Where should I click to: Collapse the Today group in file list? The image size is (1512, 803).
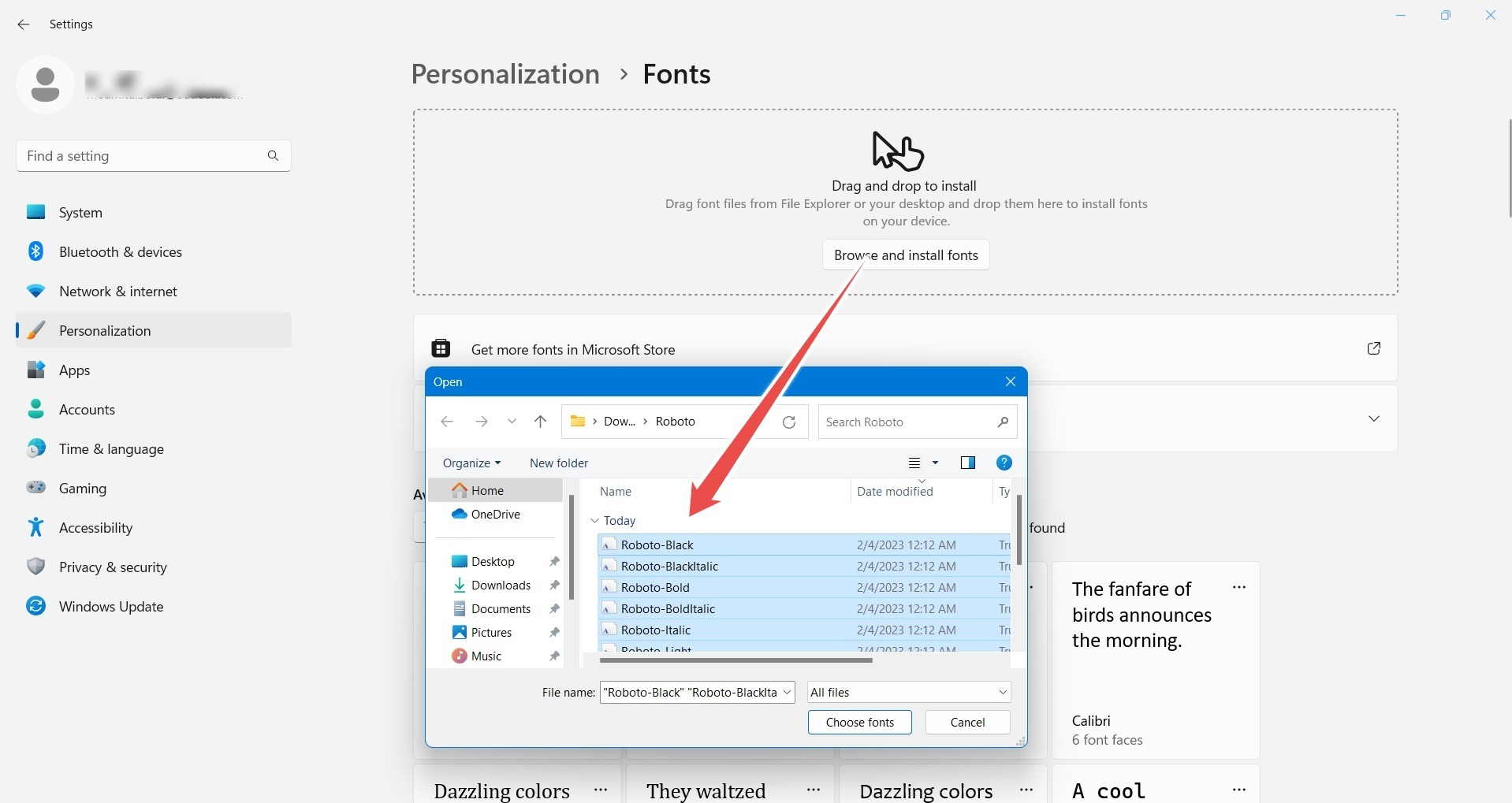(x=594, y=521)
